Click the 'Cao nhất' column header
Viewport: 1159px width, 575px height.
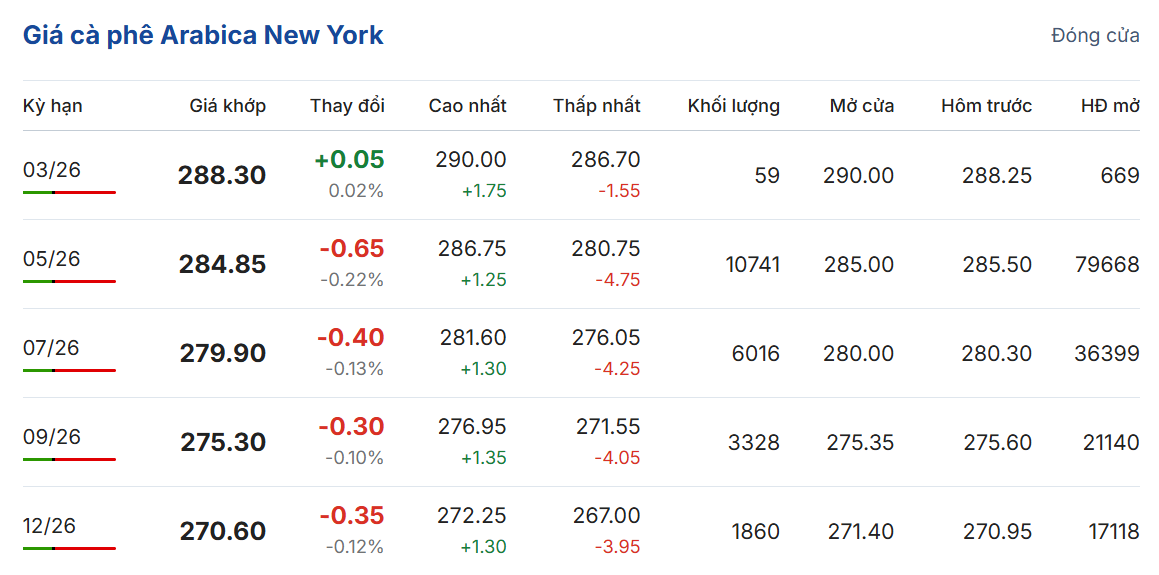467,106
